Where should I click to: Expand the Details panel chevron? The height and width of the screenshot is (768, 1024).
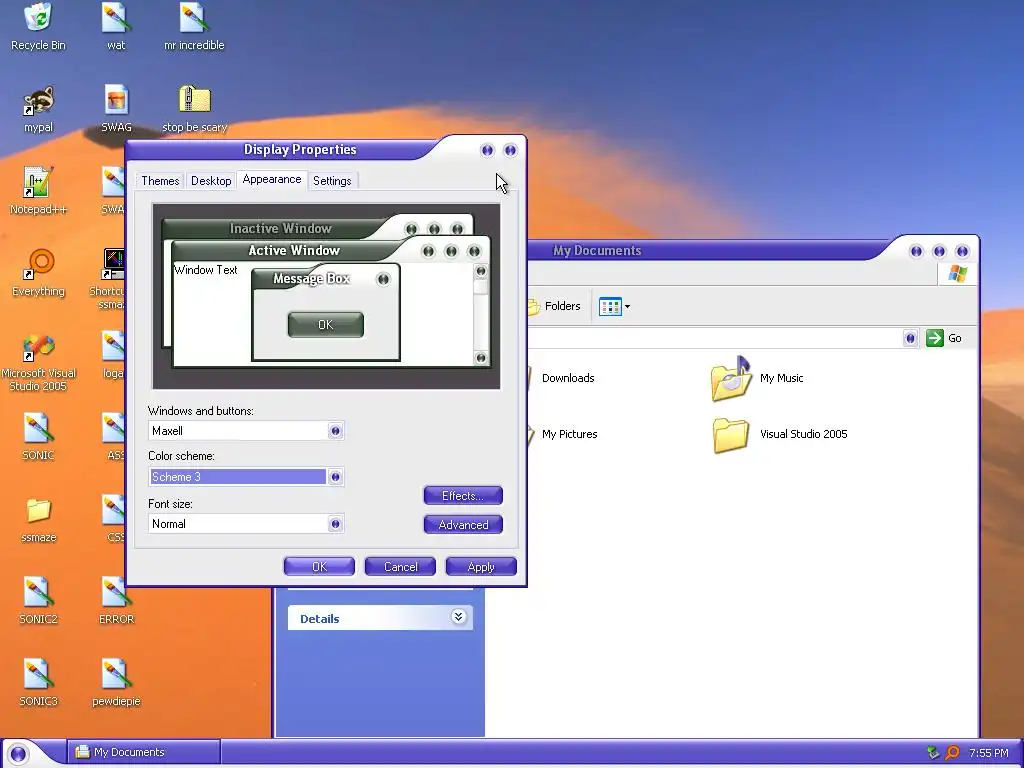(458, 617)
